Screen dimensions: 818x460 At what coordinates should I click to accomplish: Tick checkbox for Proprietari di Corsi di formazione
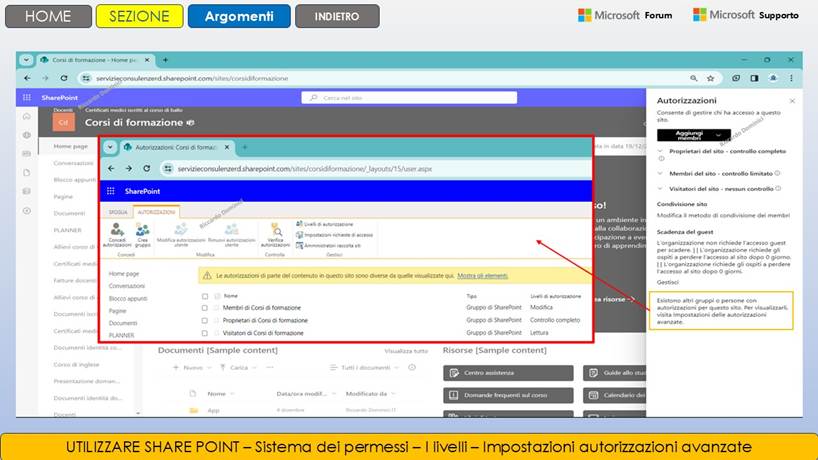(x=204, y=320)
